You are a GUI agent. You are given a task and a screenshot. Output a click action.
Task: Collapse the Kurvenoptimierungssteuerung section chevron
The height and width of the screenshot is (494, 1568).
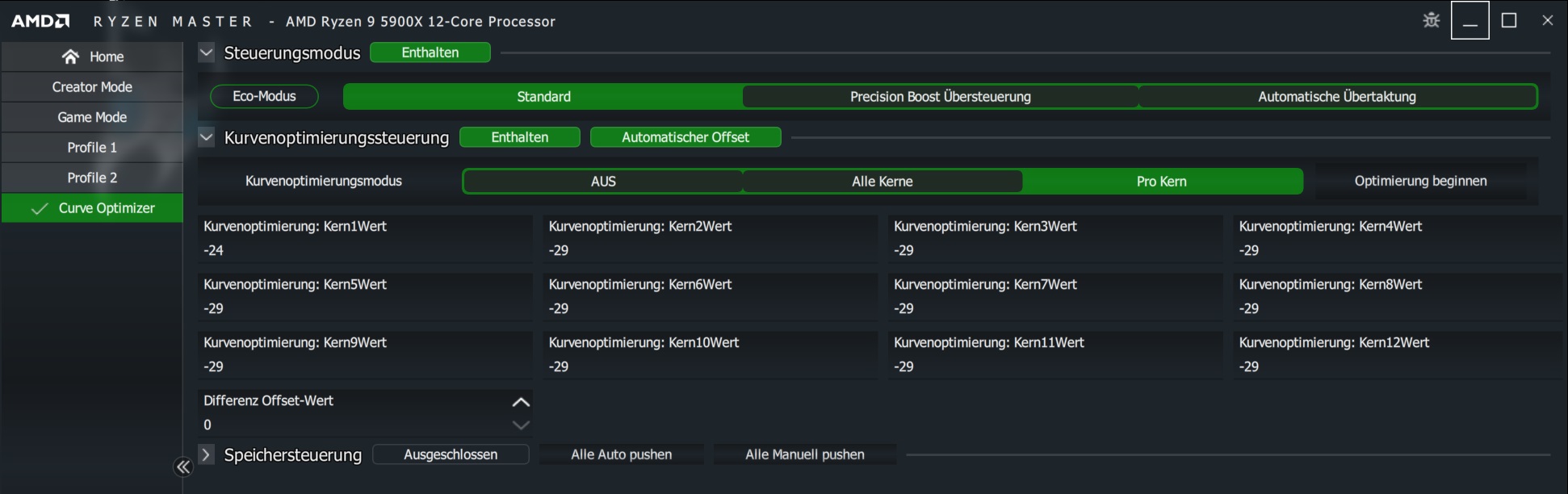[206, 136]
